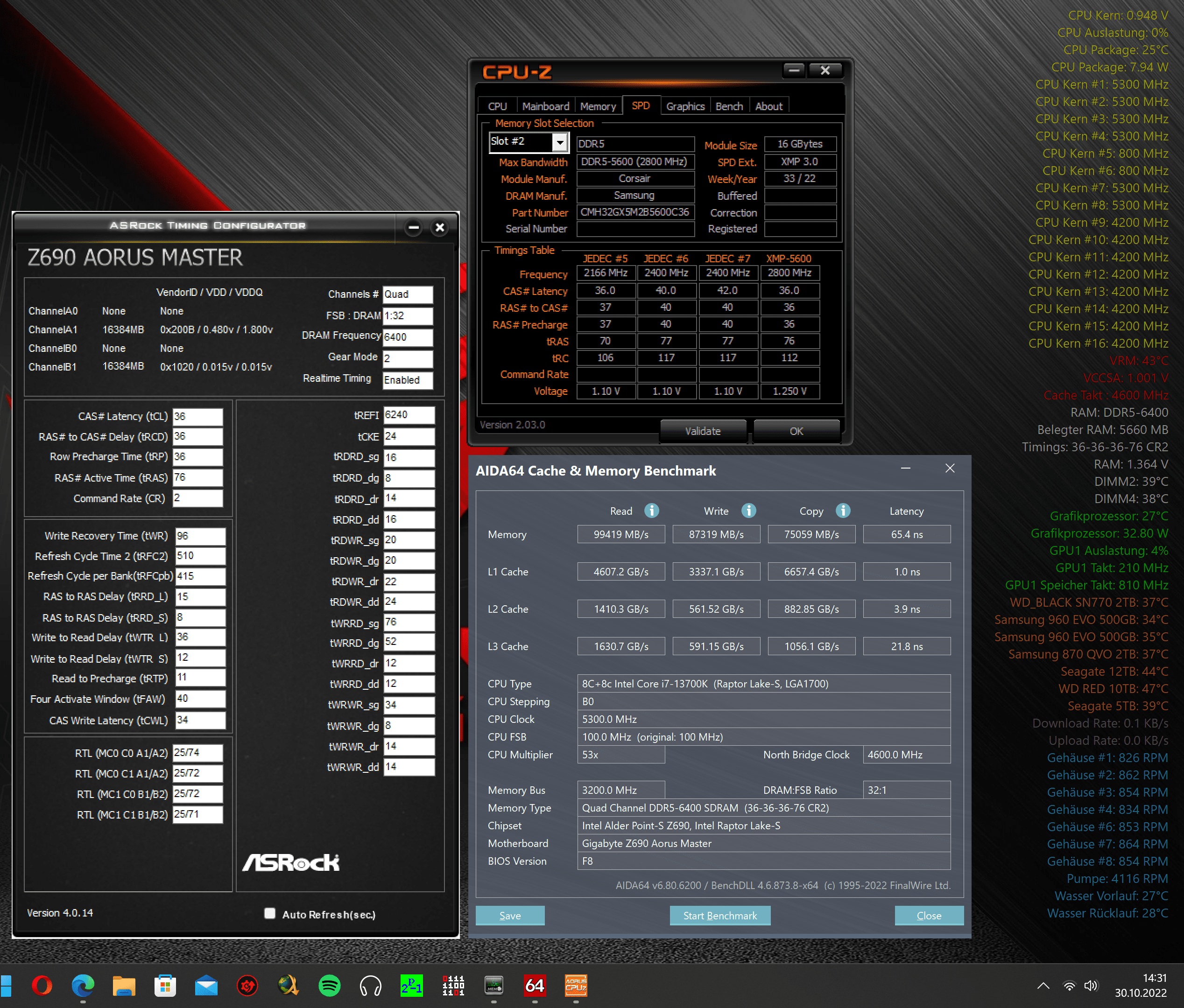Image resolution: width=1184 pixels, height=1008 pixels.
Task: Select the Bench tab in CPU-Z
Action: (x=729, y=106)
